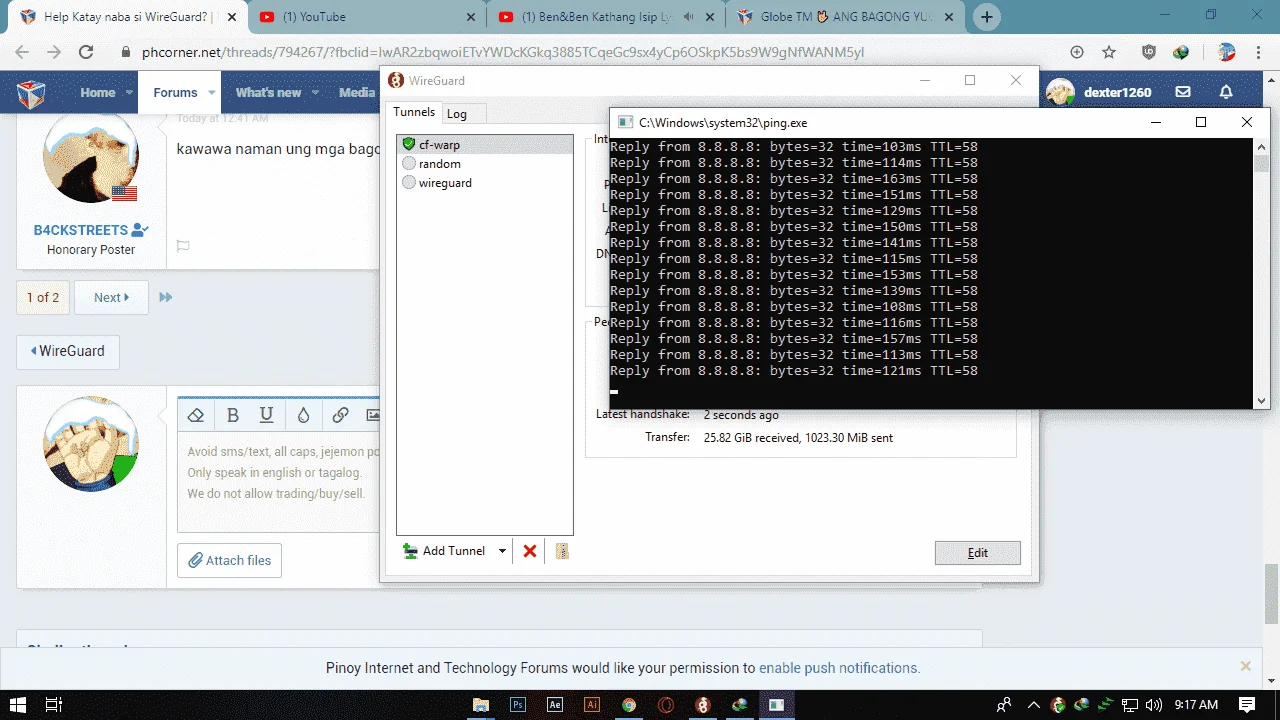Click the reply text input area

pos(279,482)
